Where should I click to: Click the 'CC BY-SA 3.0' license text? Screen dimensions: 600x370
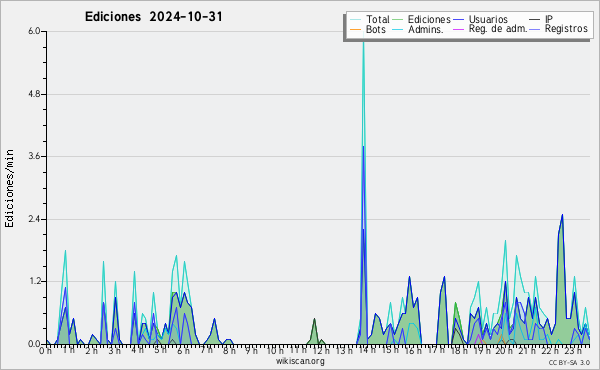[569, 363]
